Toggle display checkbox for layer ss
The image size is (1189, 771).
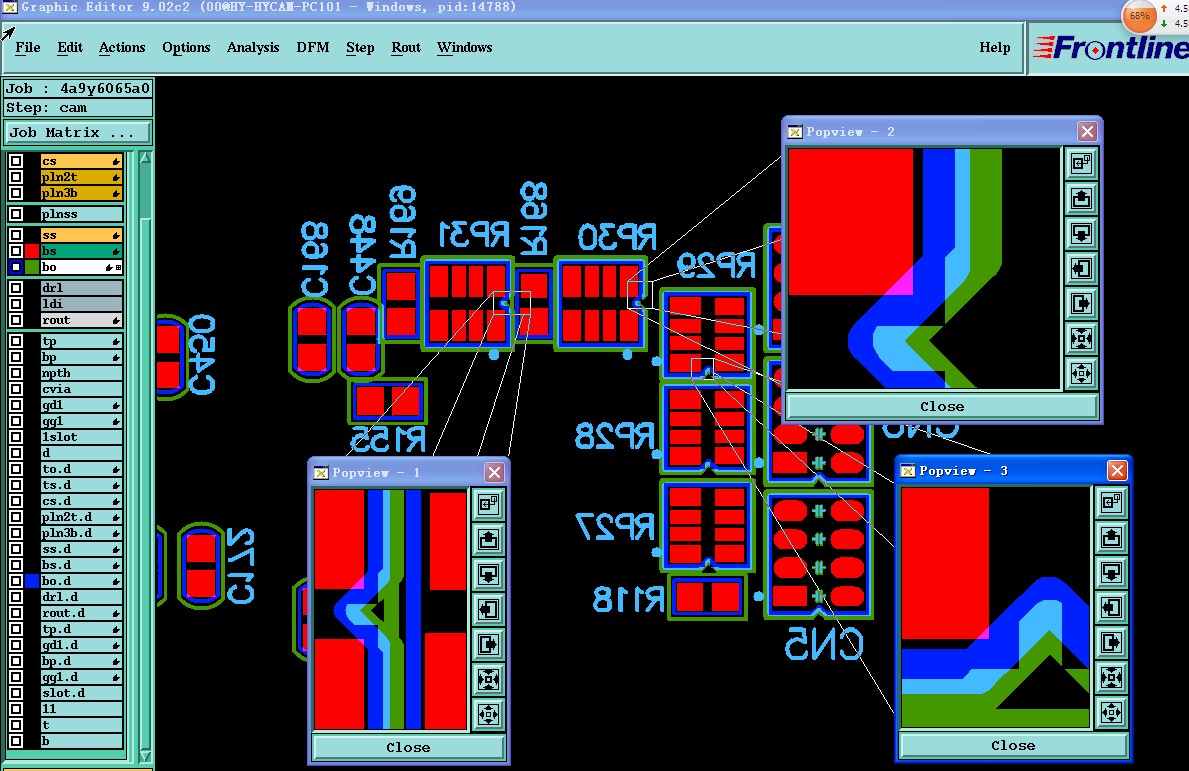tap(16, 235)
